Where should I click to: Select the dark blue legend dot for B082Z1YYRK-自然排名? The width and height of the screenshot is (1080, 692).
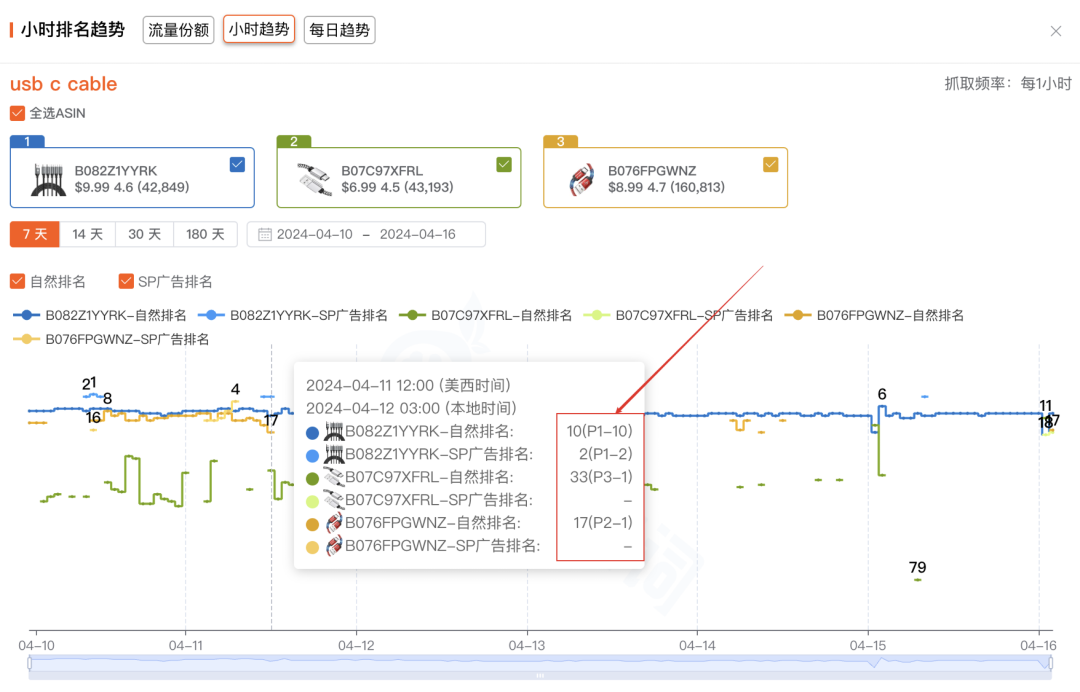click(x=27, y=314)
